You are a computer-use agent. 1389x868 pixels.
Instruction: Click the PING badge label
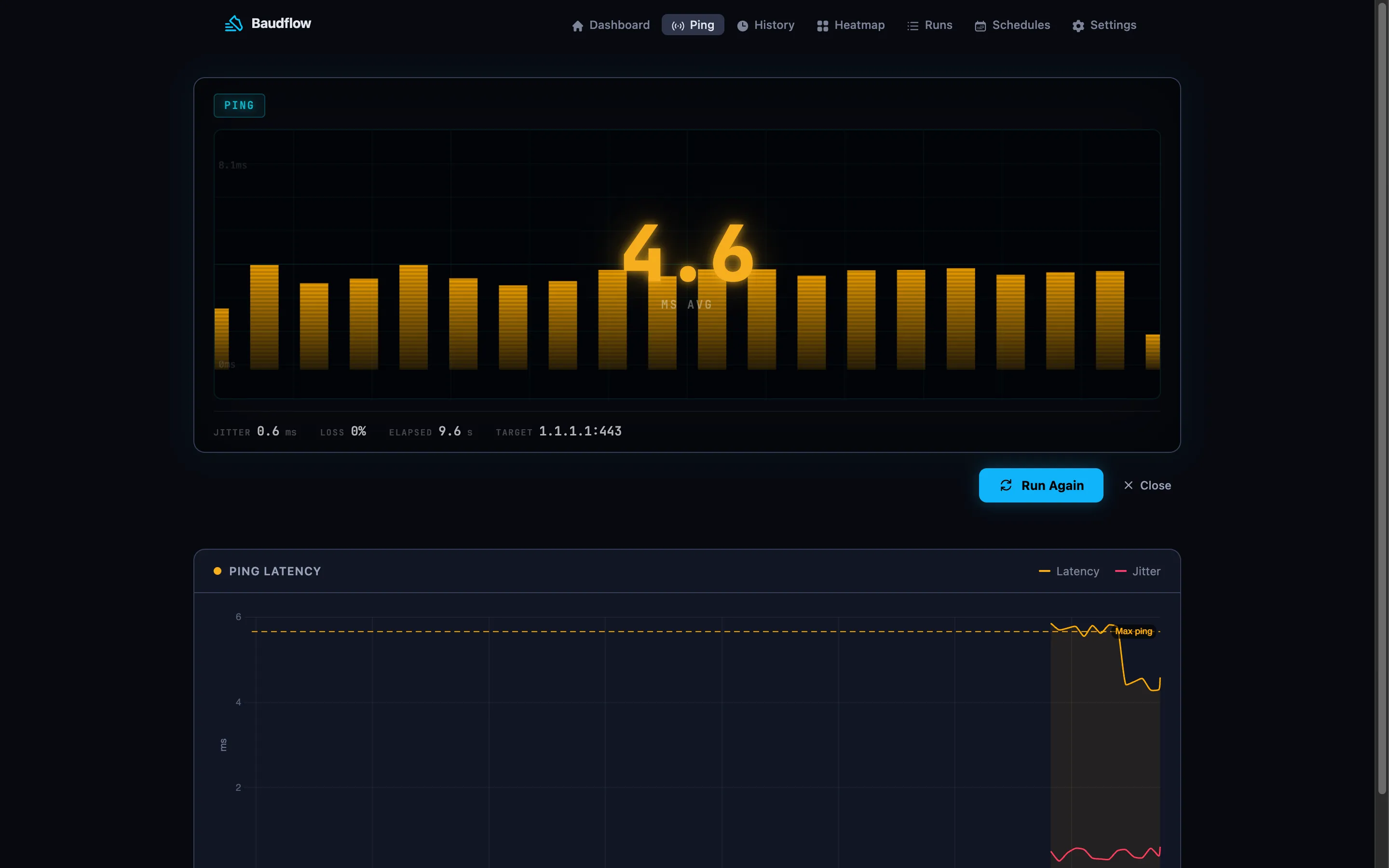coord(239,106)
